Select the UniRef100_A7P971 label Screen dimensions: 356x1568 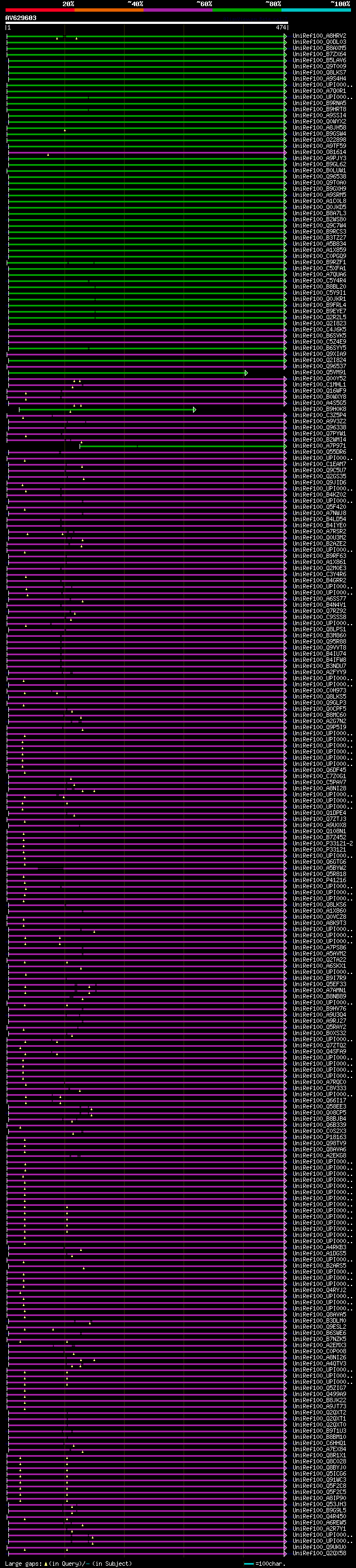pyautogui.click(x=319, y=446)
